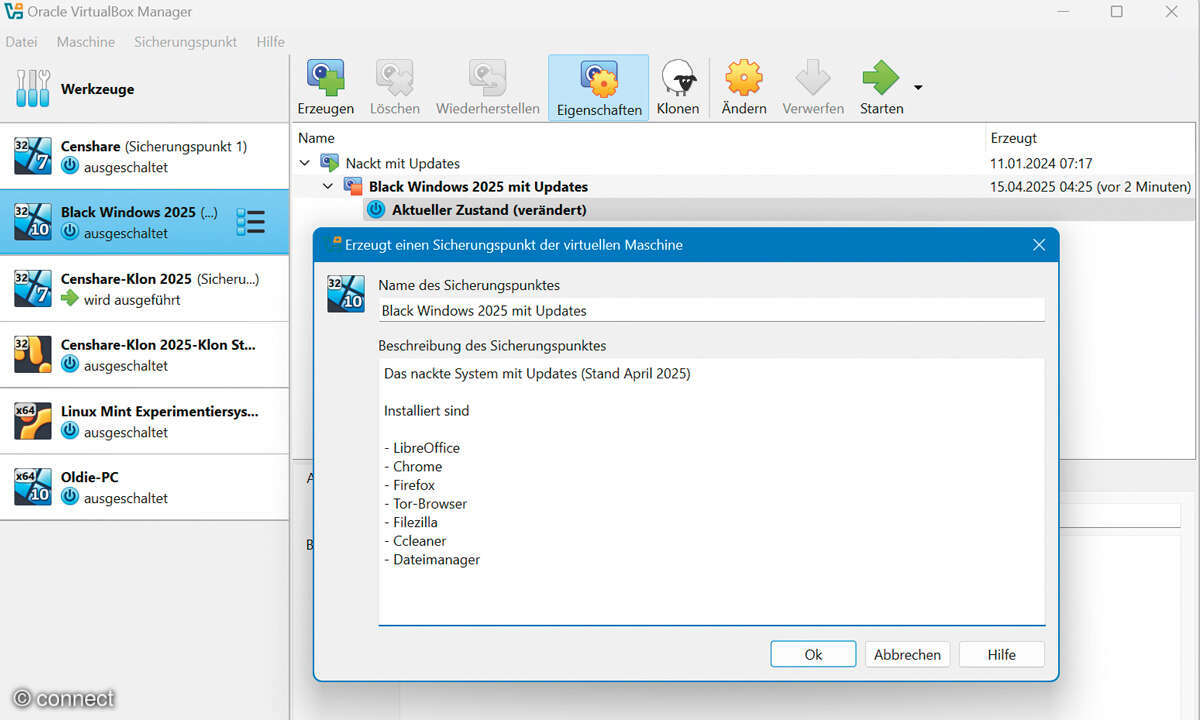Viewport: 1200px width, 720px height.
Task: Click the 15.04.2025 04:25 date cell
Action: [1090, 186]
